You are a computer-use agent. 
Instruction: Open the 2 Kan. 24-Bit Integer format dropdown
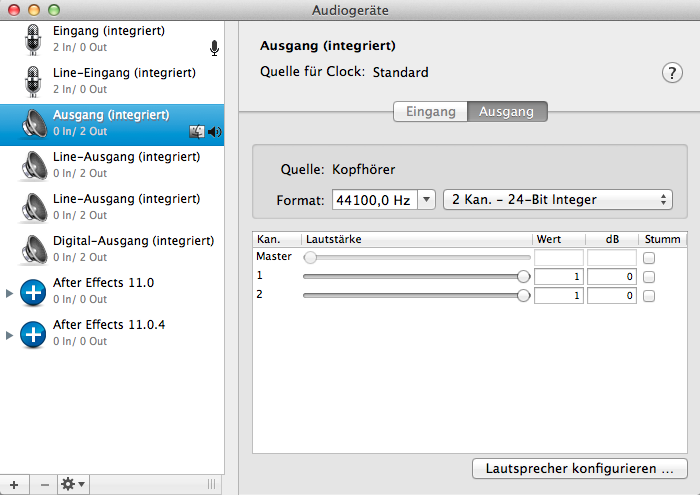click(x=558, y=200)
